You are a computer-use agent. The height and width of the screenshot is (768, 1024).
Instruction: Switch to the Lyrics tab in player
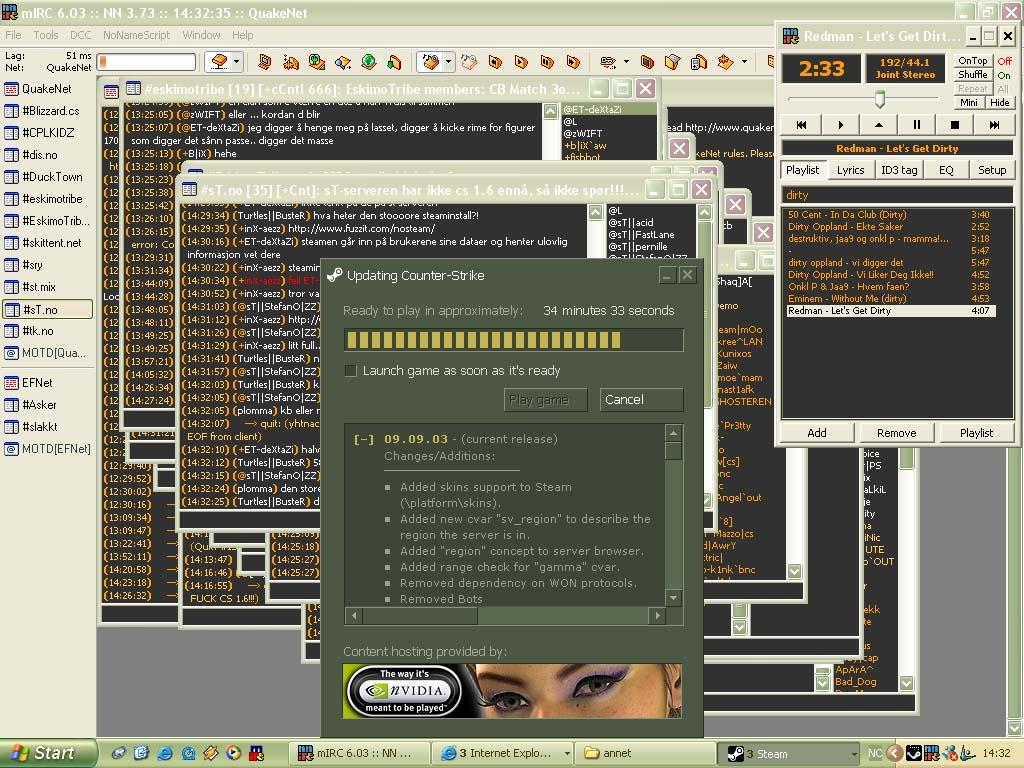(x=850, y=170)
